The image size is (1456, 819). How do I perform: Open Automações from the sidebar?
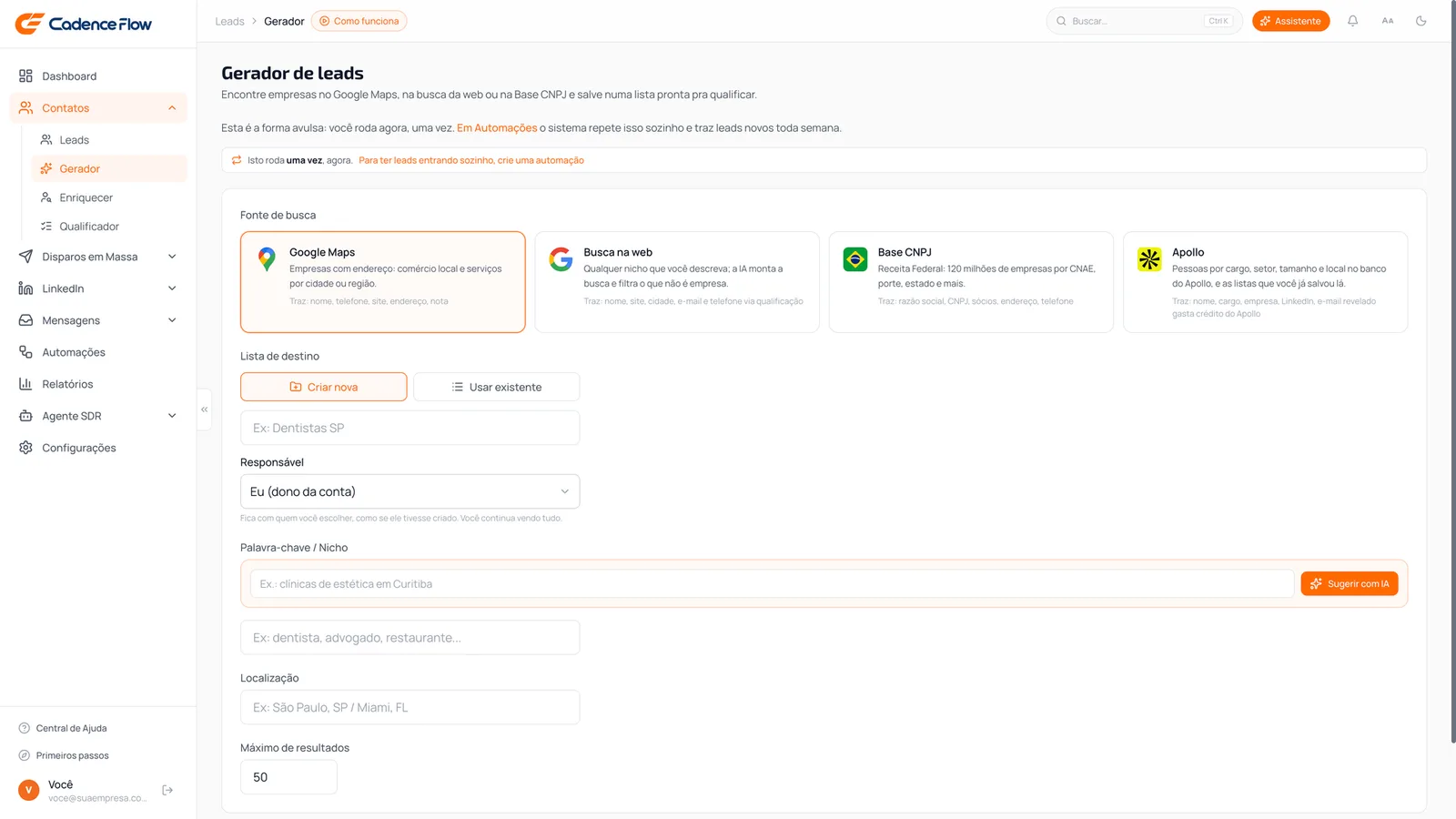(98, 352)
